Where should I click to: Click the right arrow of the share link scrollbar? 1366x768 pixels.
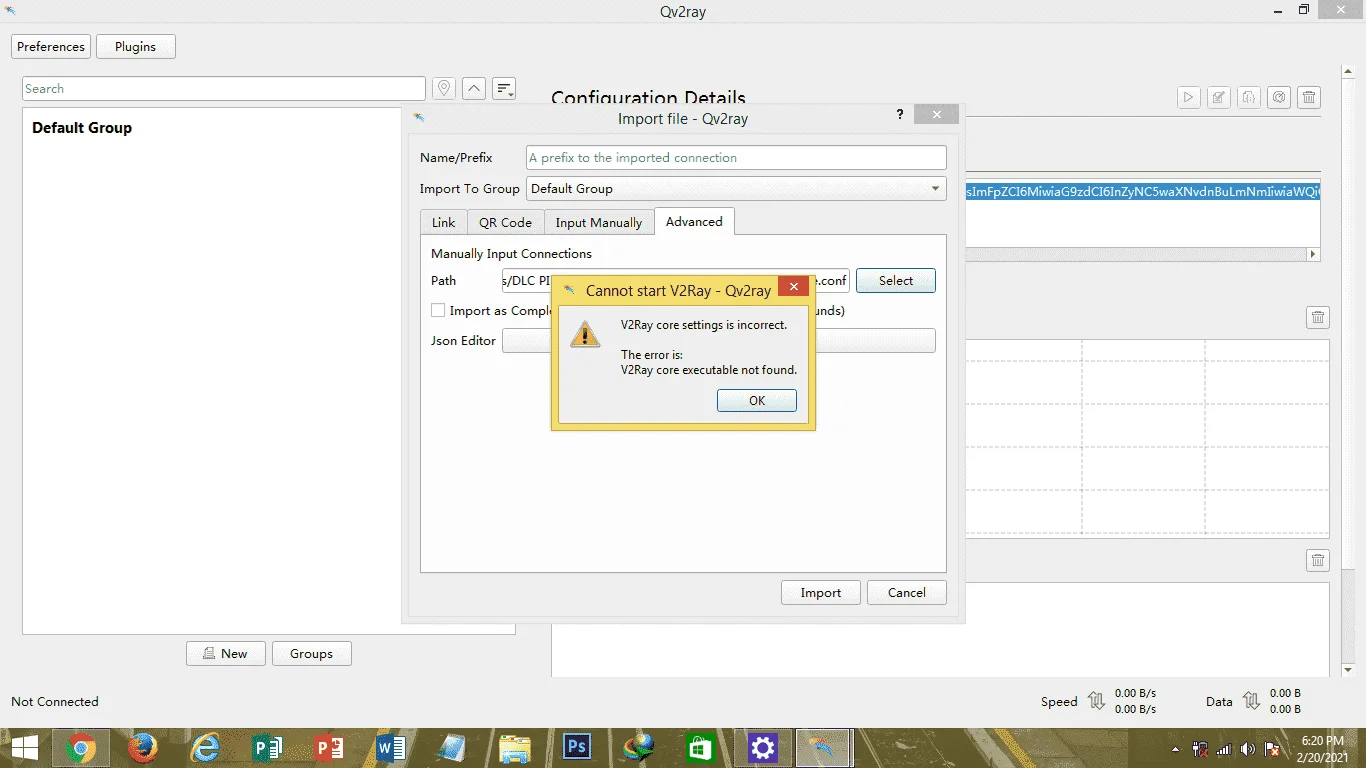click(1314, 255)
